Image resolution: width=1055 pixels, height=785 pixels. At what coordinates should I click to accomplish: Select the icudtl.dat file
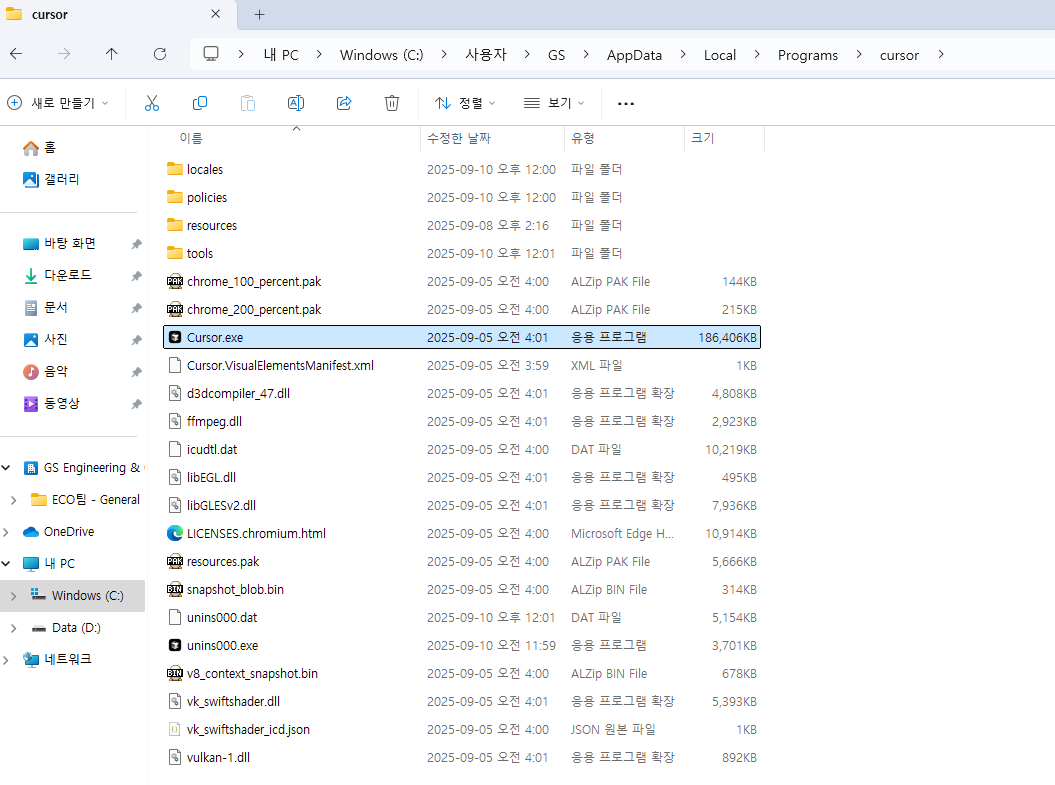(x=462, y=449)
